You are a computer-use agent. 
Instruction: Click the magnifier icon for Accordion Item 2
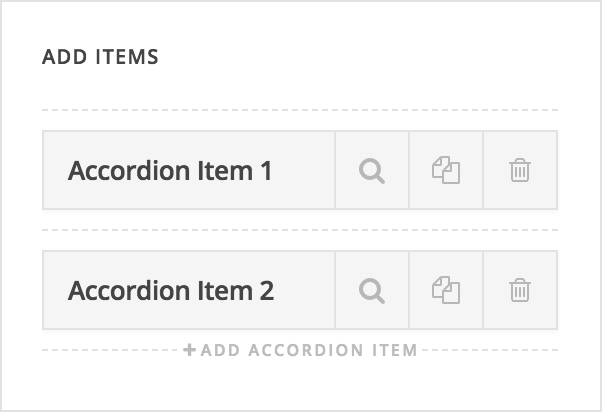[372, 291]
